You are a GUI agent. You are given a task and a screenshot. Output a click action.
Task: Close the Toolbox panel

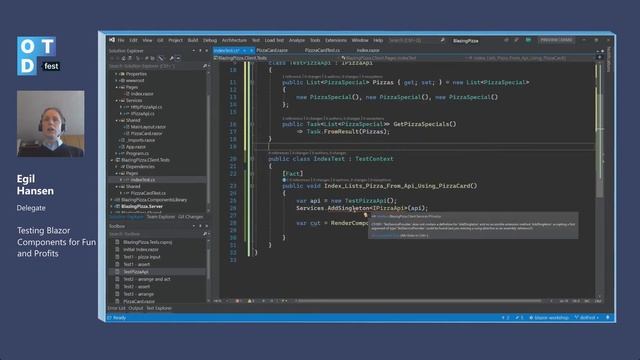206,226
